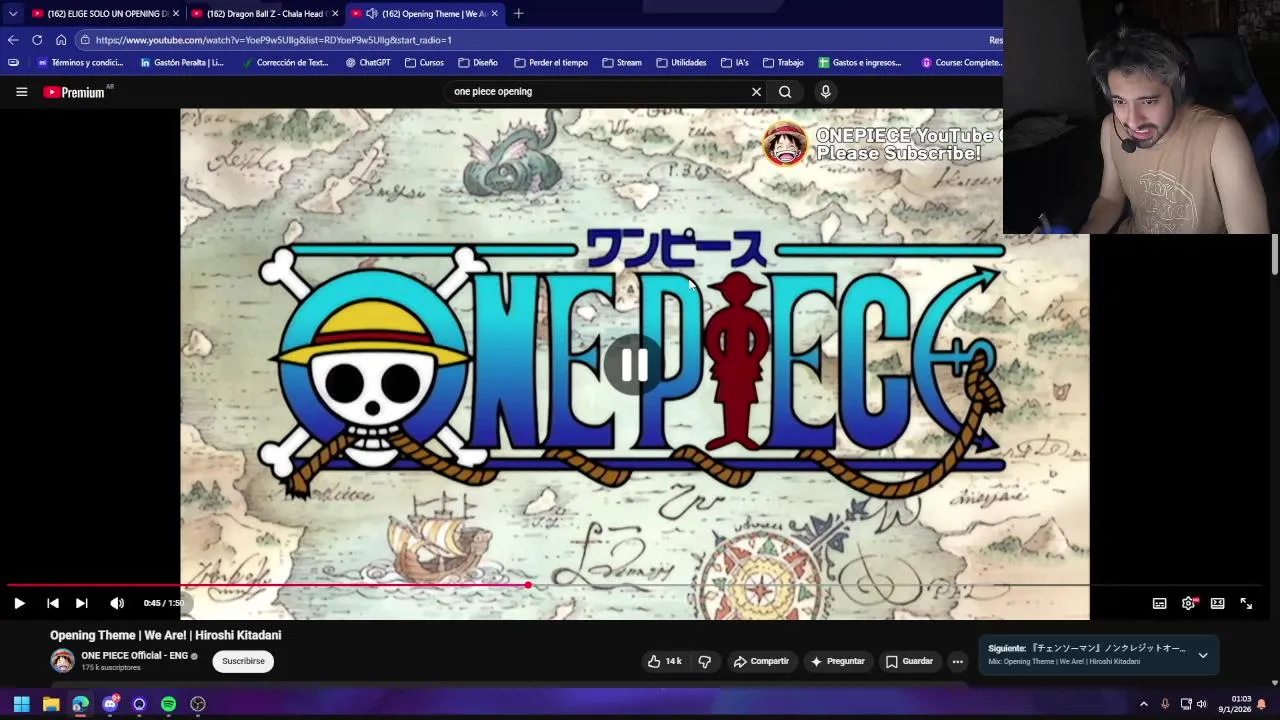This screenshot has height=720, width=1280.
Task: Open the Gastón Peralta LinkedIn bookmark
Action: pyautogui.click(x=182, y=63)
